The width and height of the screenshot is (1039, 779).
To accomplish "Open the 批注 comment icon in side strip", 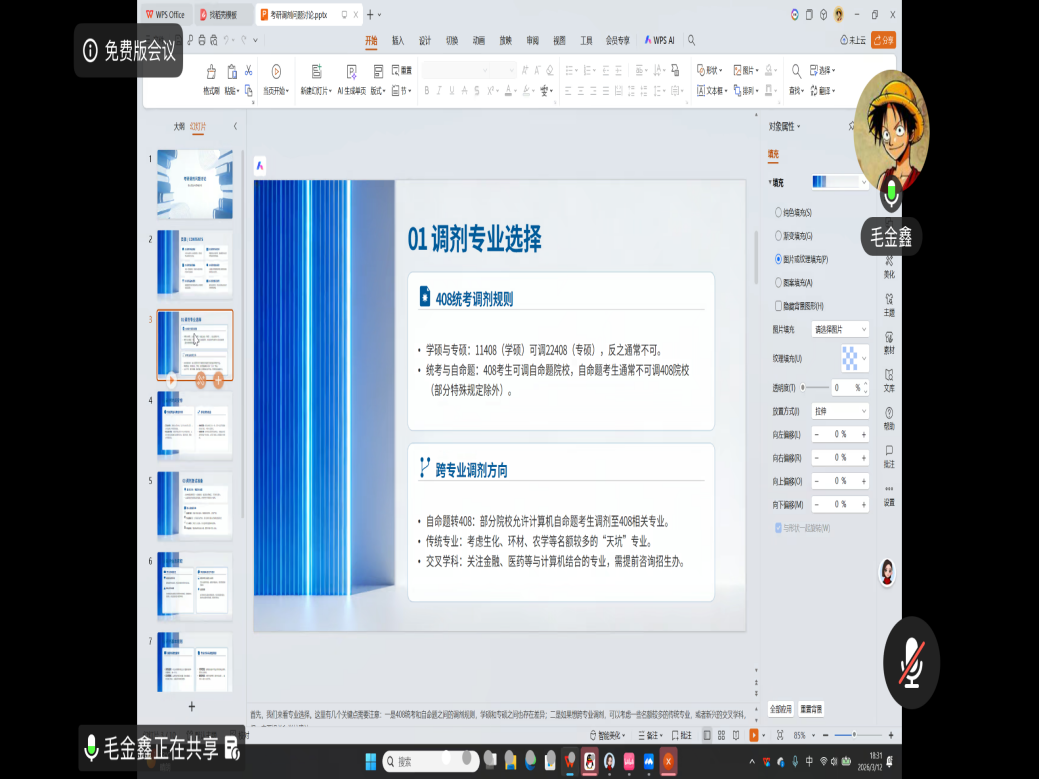I will click(889, 451).
